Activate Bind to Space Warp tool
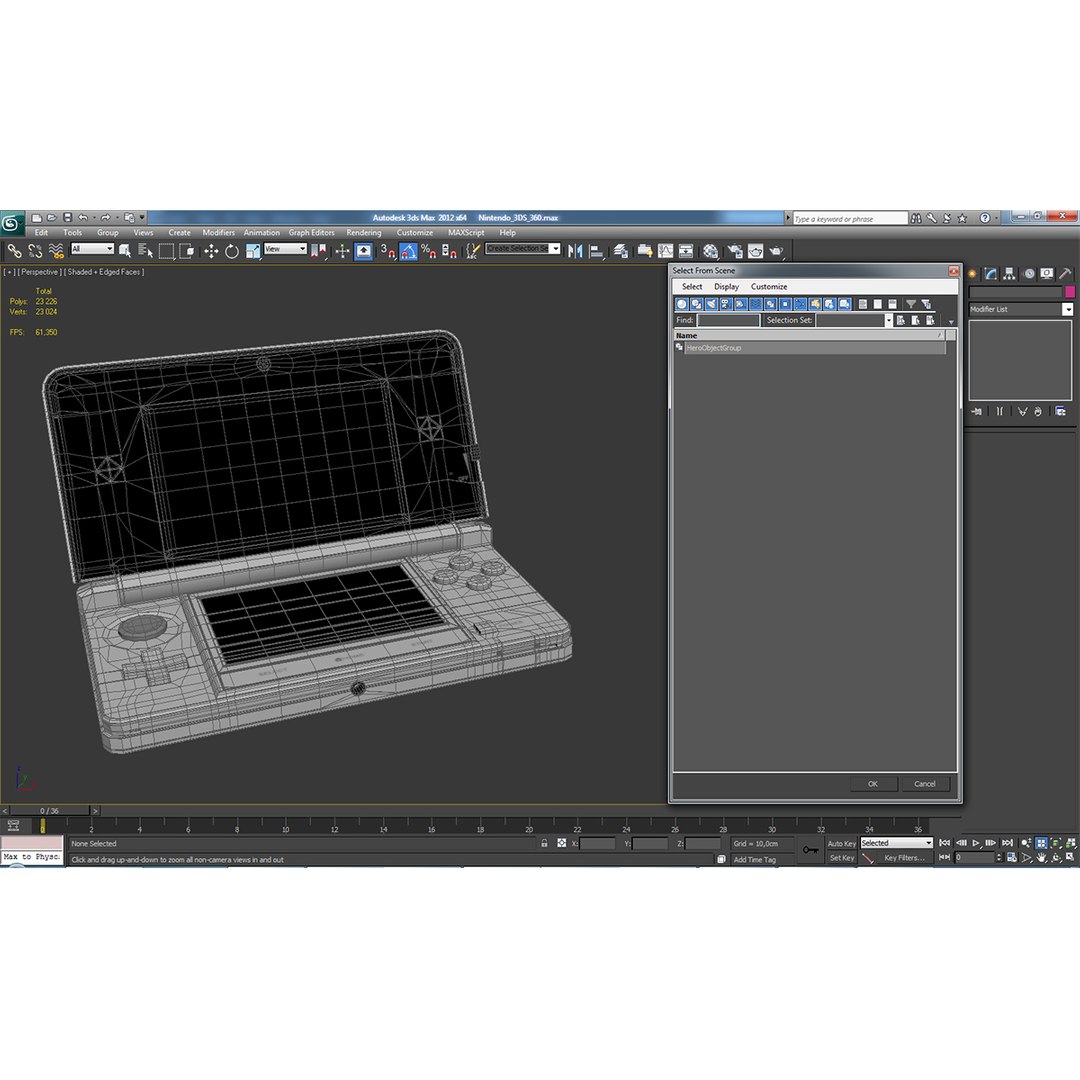 56,251
